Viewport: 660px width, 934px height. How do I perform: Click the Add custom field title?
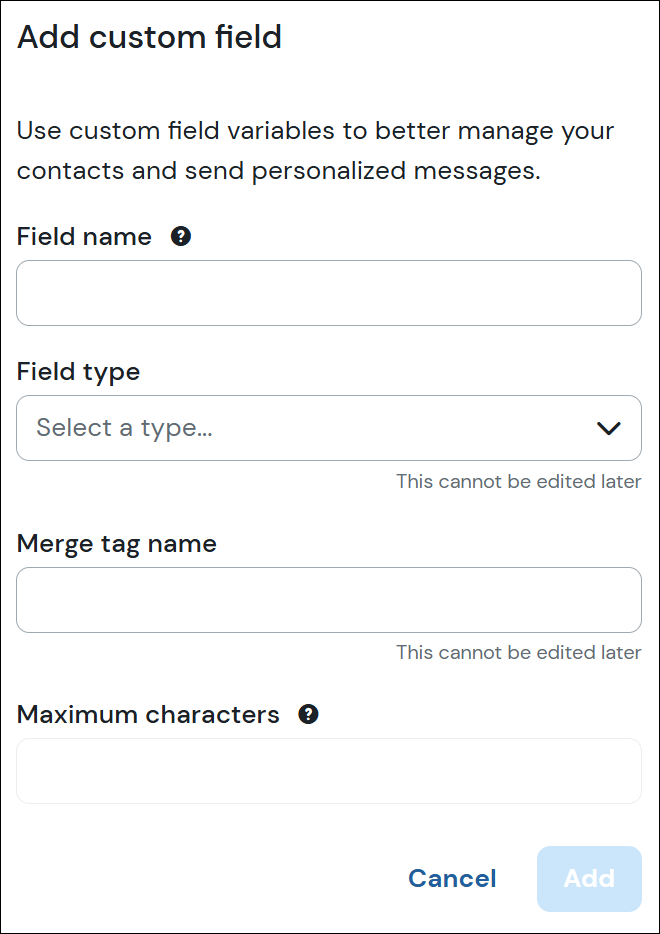coord(149,37)
